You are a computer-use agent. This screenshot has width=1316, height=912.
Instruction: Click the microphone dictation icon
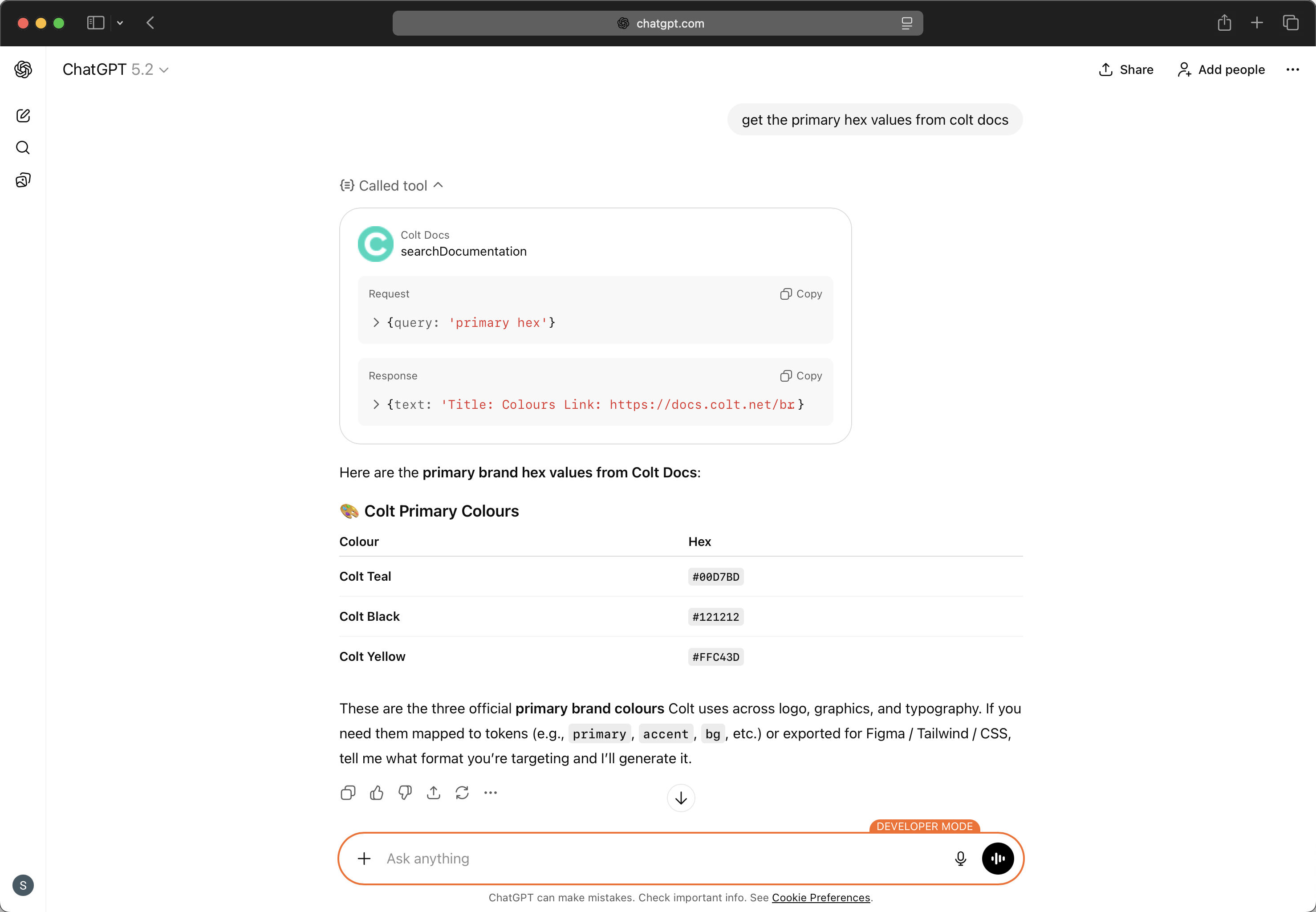pos(960,858)
